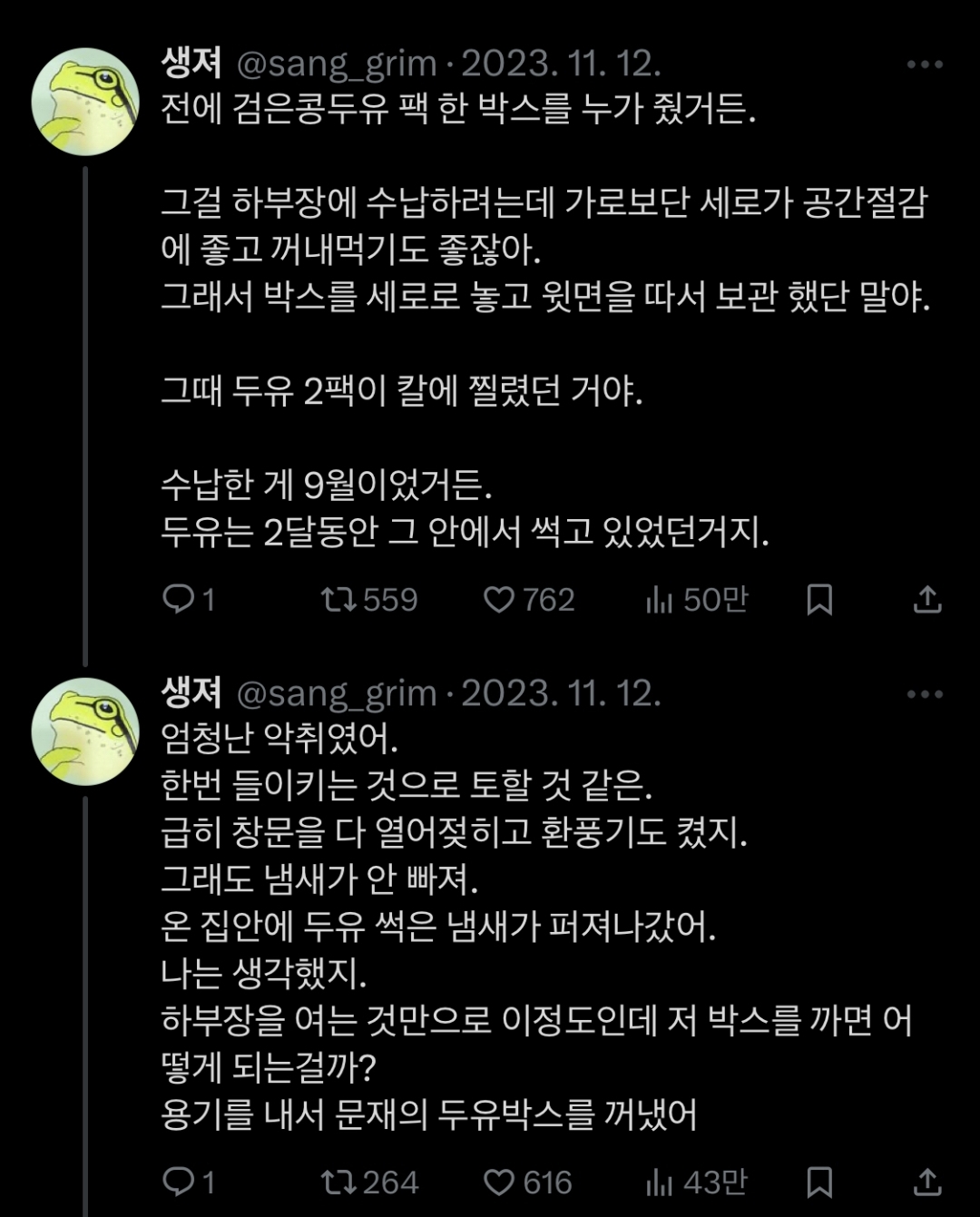The height and width of the screenshot is (1217, 980).
Task: Retweet the second tweet with 264 retweets
Action: 338,1182
